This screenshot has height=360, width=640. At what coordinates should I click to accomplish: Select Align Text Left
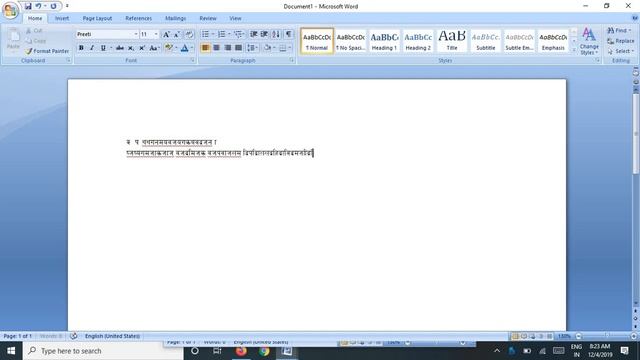[x=205, y=48]
